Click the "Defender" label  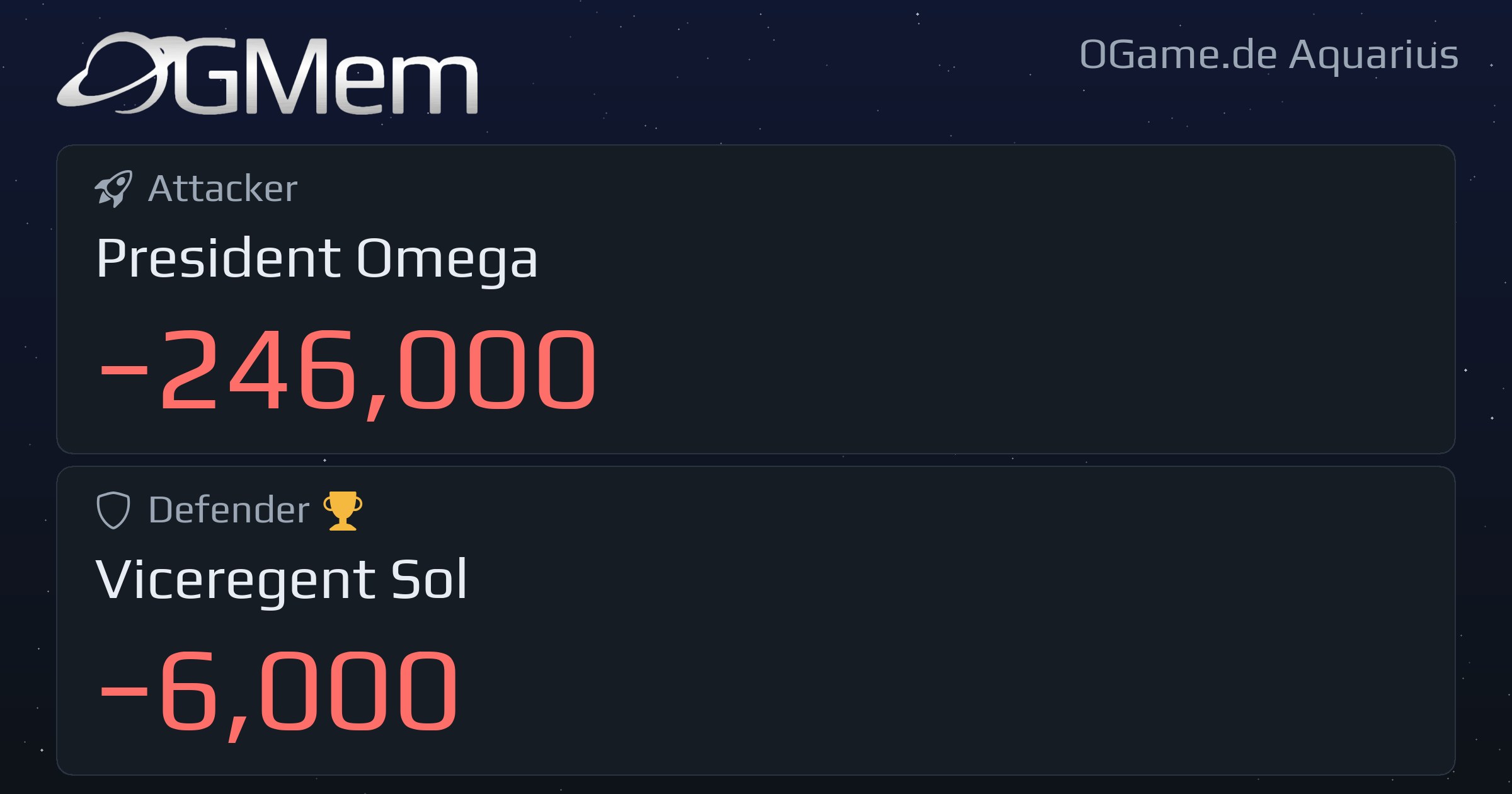point(229,510)
